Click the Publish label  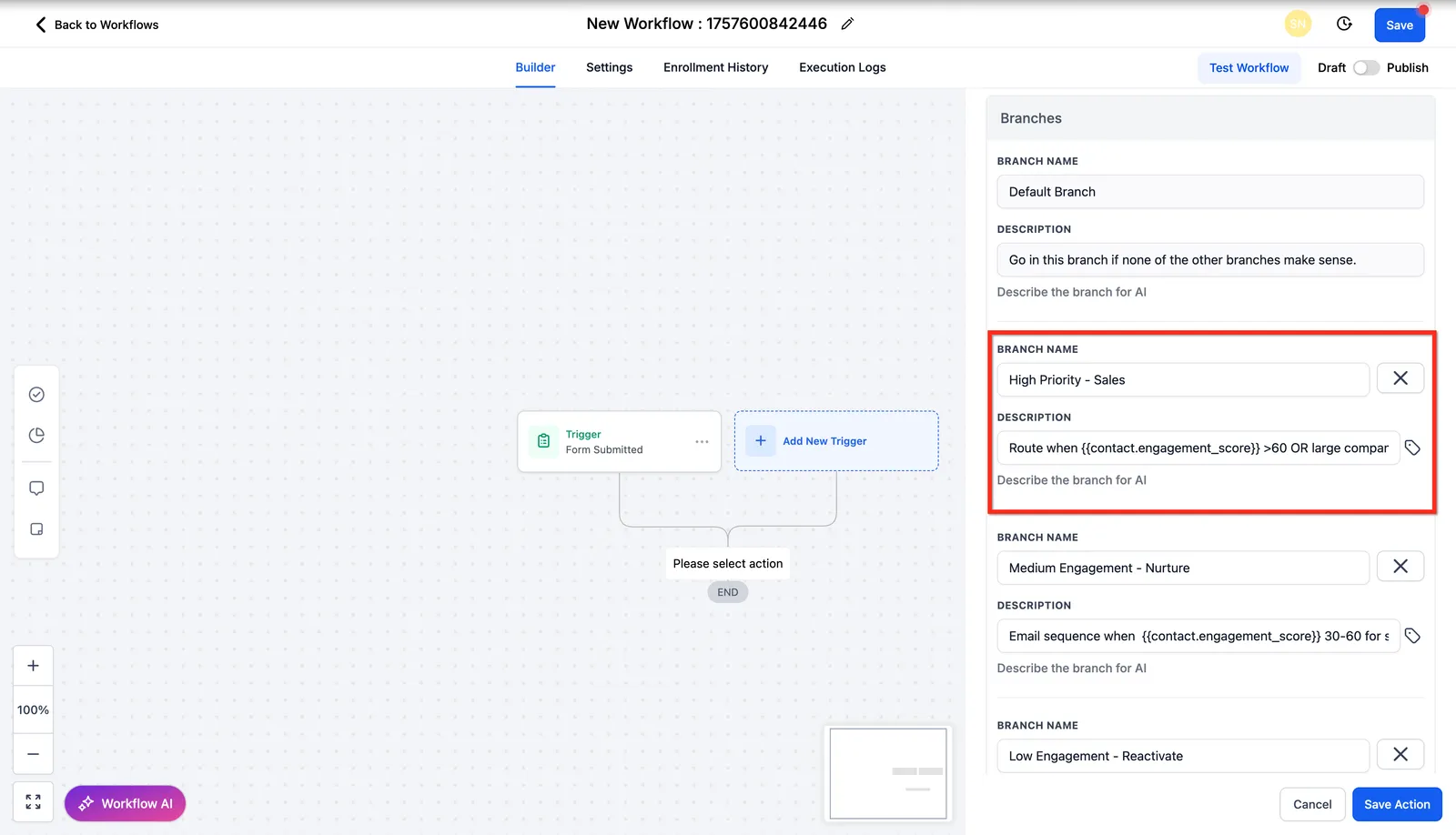coord(1407,67)
